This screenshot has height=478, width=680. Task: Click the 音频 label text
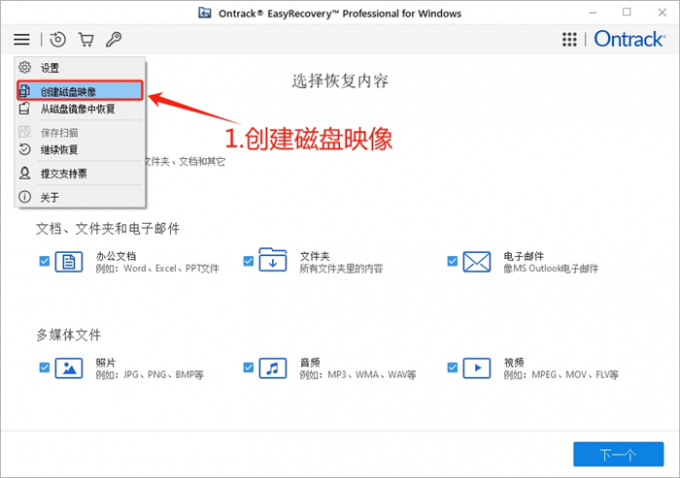click(310, 362)
